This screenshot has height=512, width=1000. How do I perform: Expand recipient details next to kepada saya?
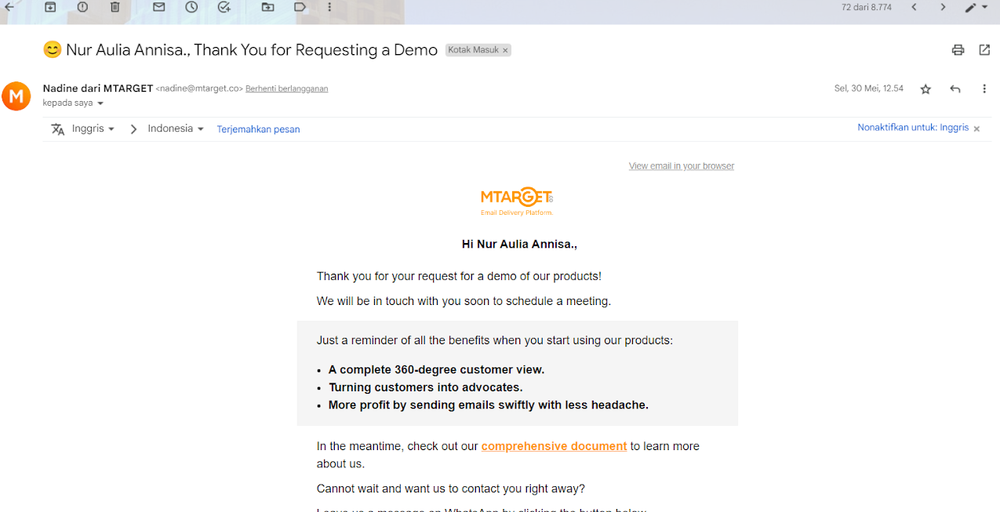tap(100, 103)
